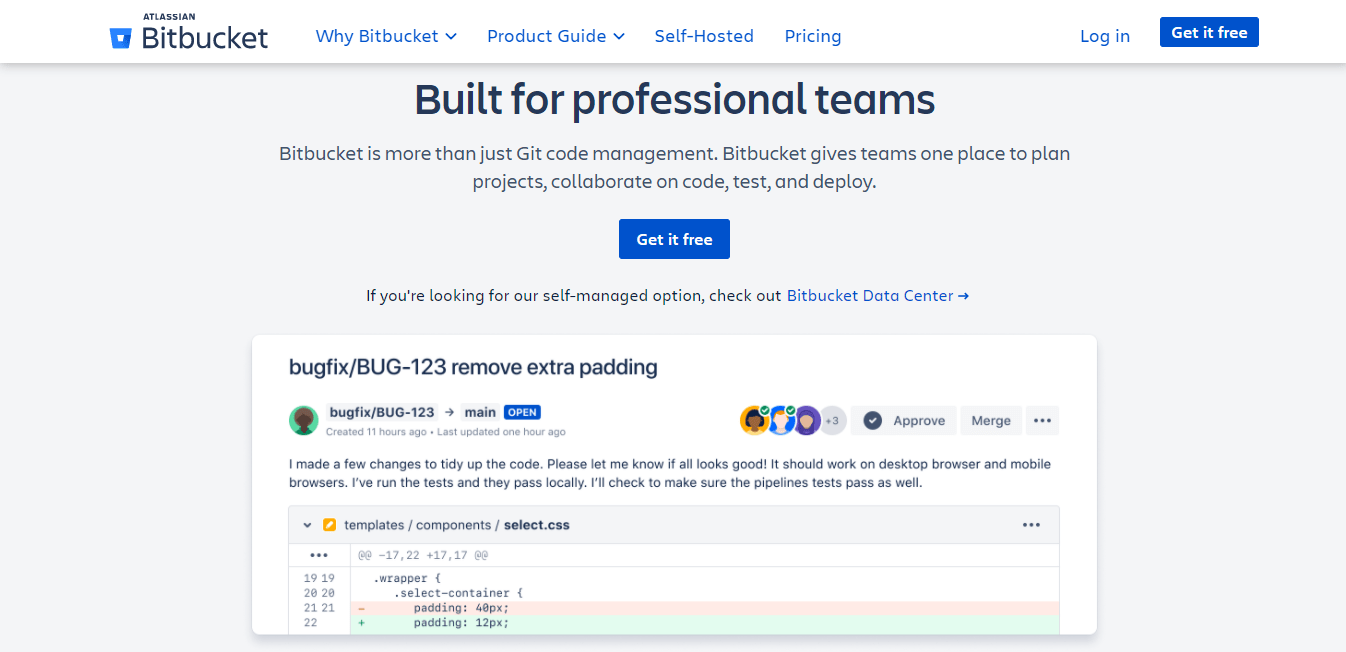Open the Pricing page
The image size is (1346, 652).
coord(813,36)
